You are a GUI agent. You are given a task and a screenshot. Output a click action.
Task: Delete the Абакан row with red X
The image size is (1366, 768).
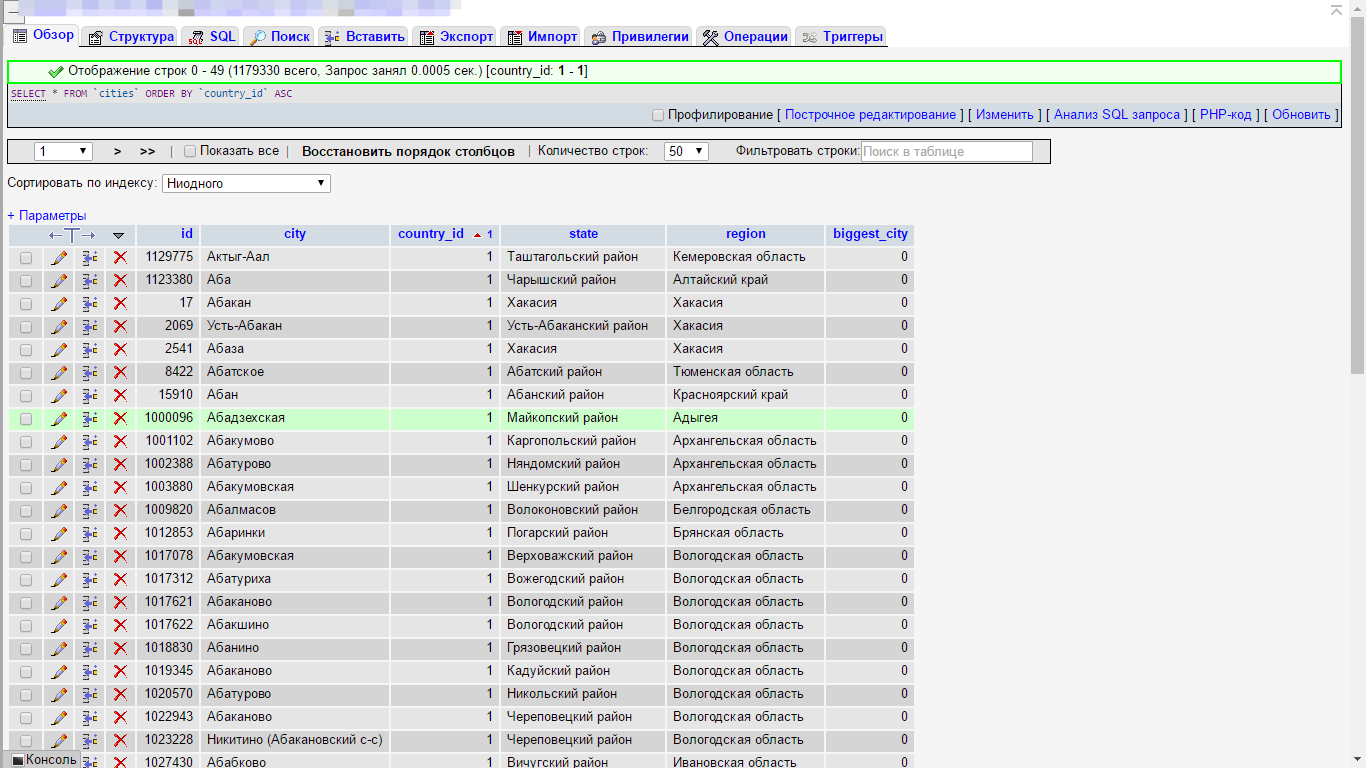(x=120, y=303)
